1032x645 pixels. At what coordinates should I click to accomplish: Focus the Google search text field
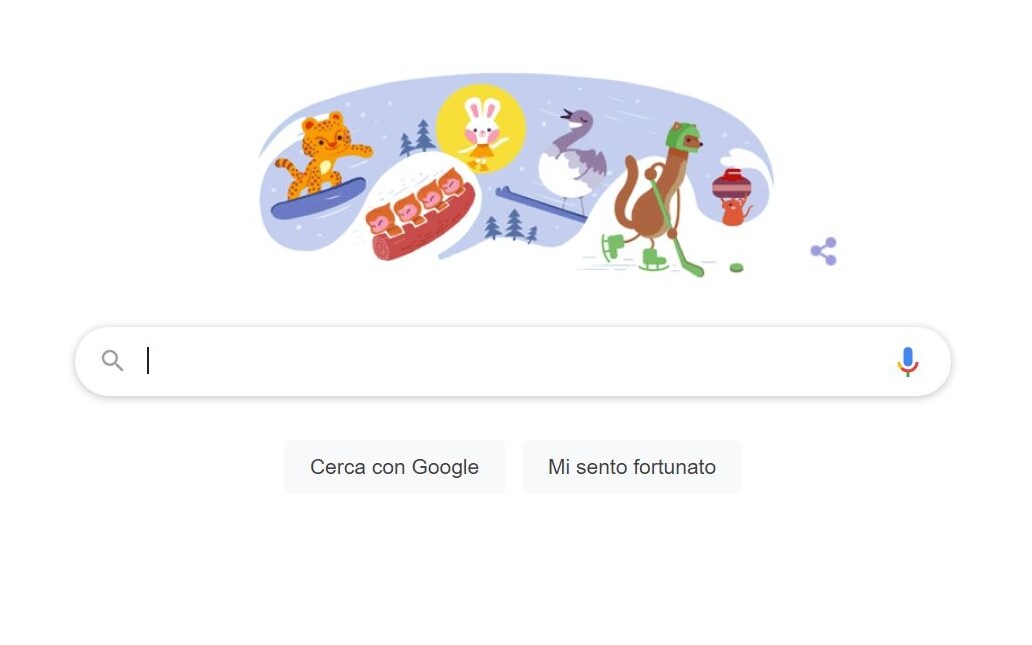[x=513, y=361]
